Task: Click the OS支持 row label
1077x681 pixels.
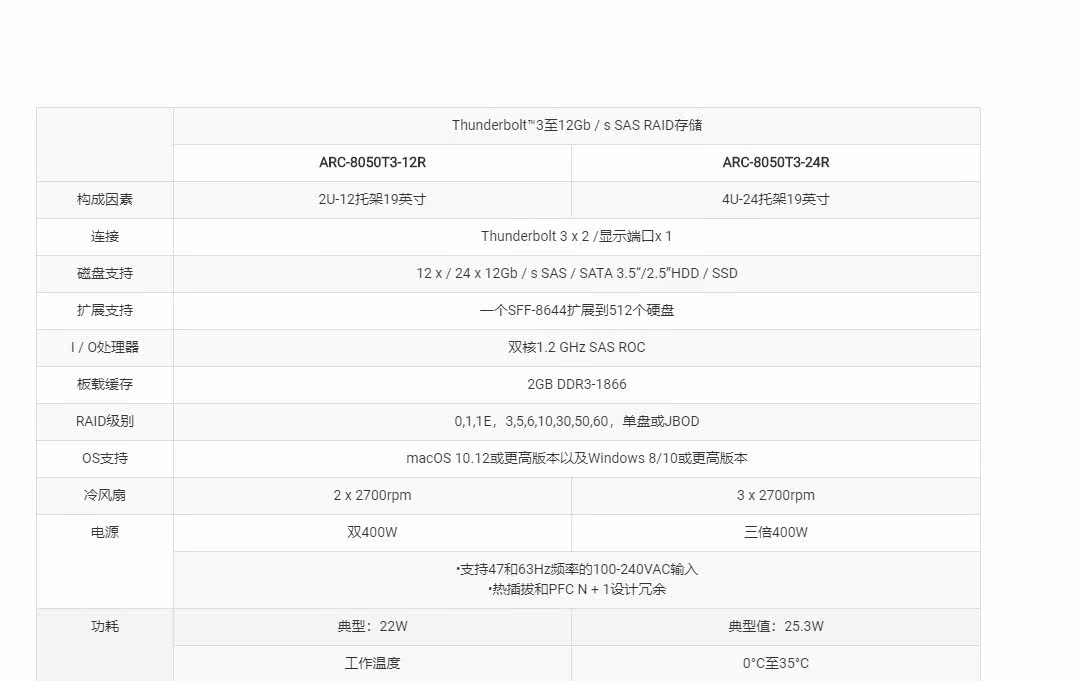Action: [104, 459]
